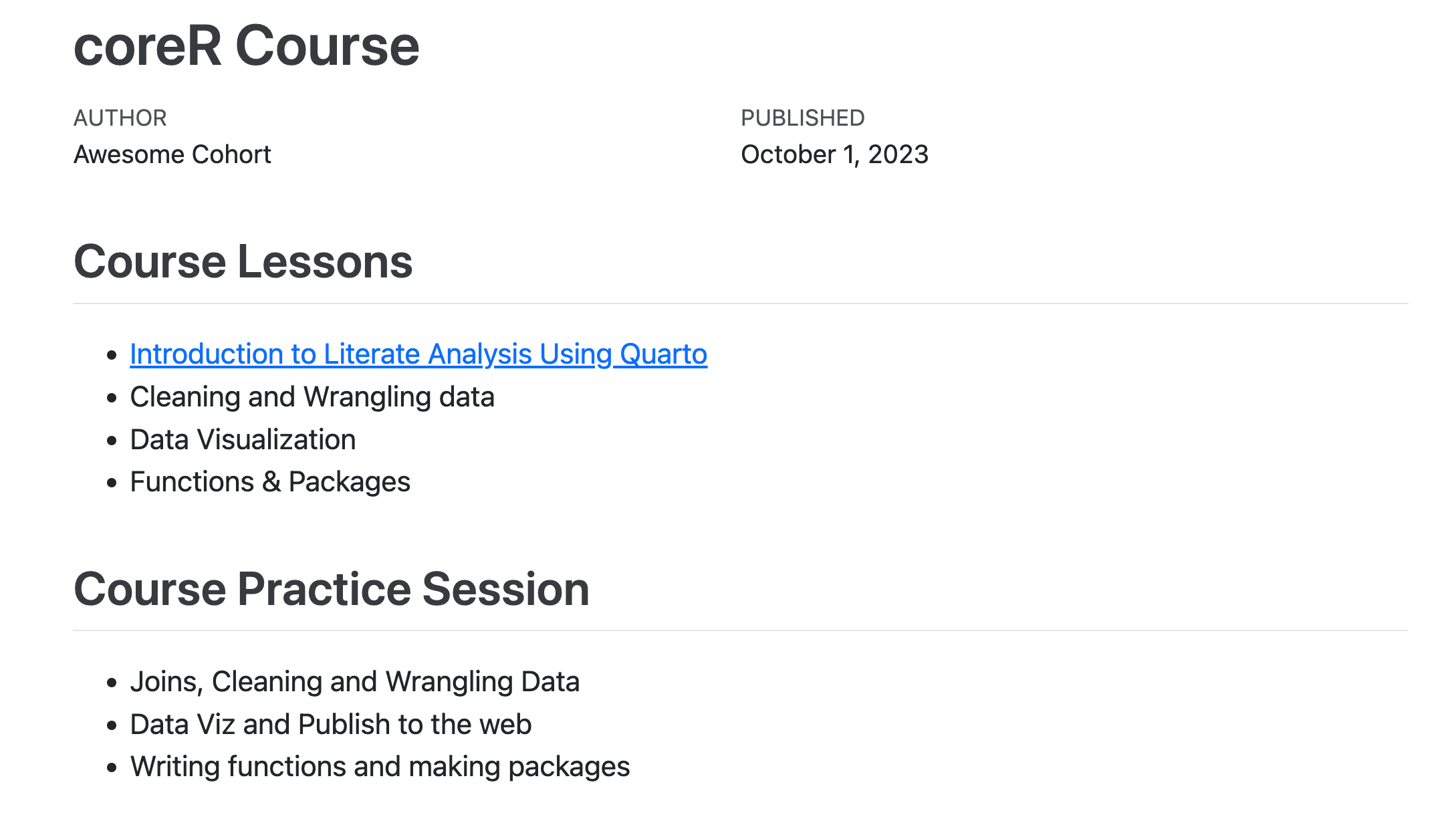Click the bullet beside Data Visualization
The width and height of the screenshot is (1456, 837).
point(112,441)
